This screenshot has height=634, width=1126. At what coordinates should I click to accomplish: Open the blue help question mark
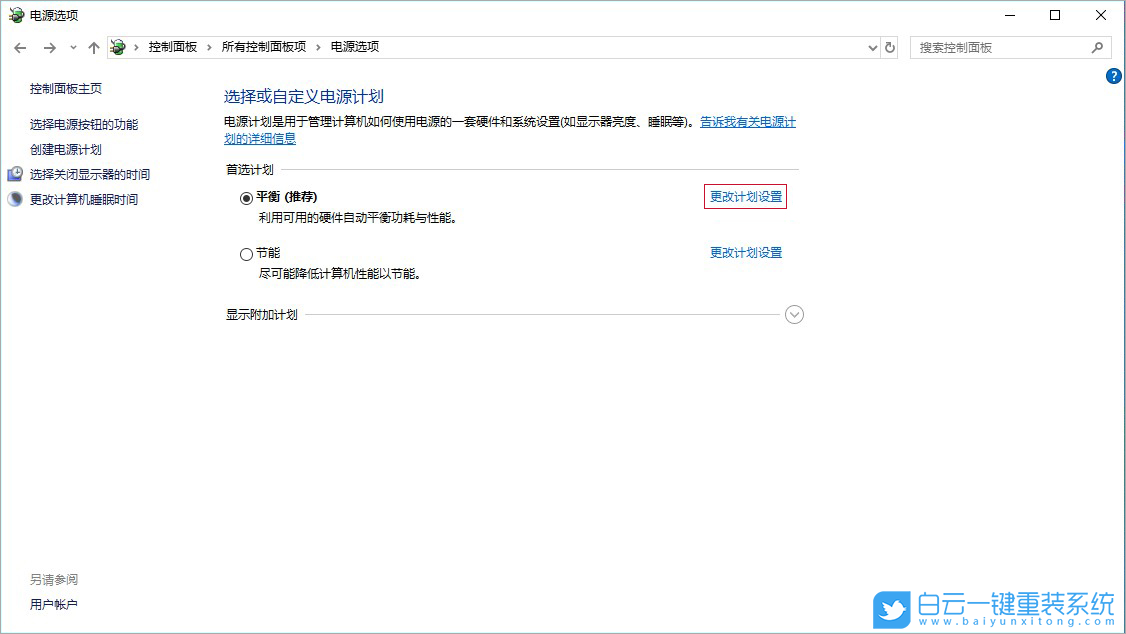(x=1113, y=75)
